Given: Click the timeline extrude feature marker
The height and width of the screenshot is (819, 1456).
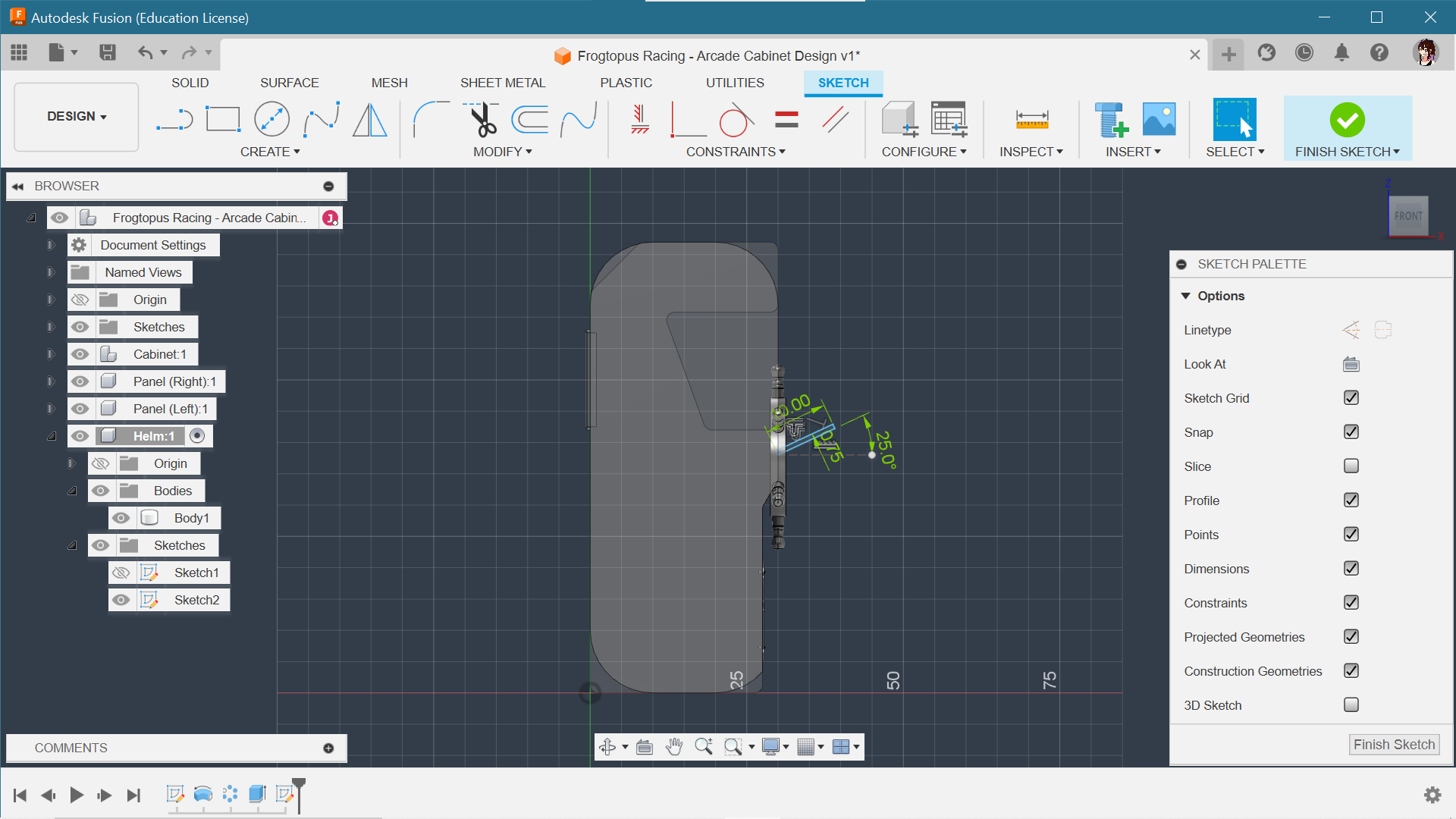Looking at the screenshot, I should pyautogui.click(x=257, y=794).
